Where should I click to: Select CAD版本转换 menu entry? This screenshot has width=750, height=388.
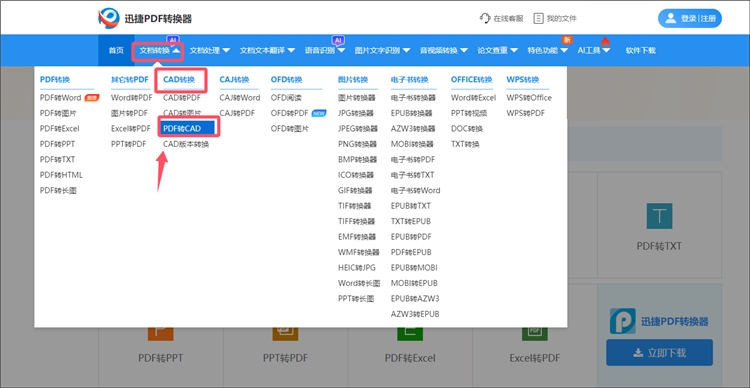(x=186, y=144)
